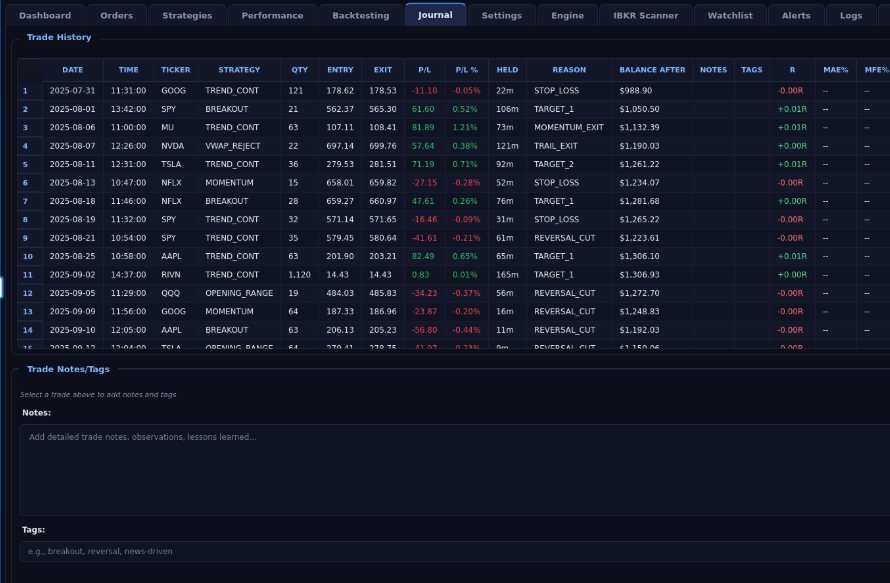890x583 pixels.
Task: Select the Alerts tab
Action: click(796, 15)
